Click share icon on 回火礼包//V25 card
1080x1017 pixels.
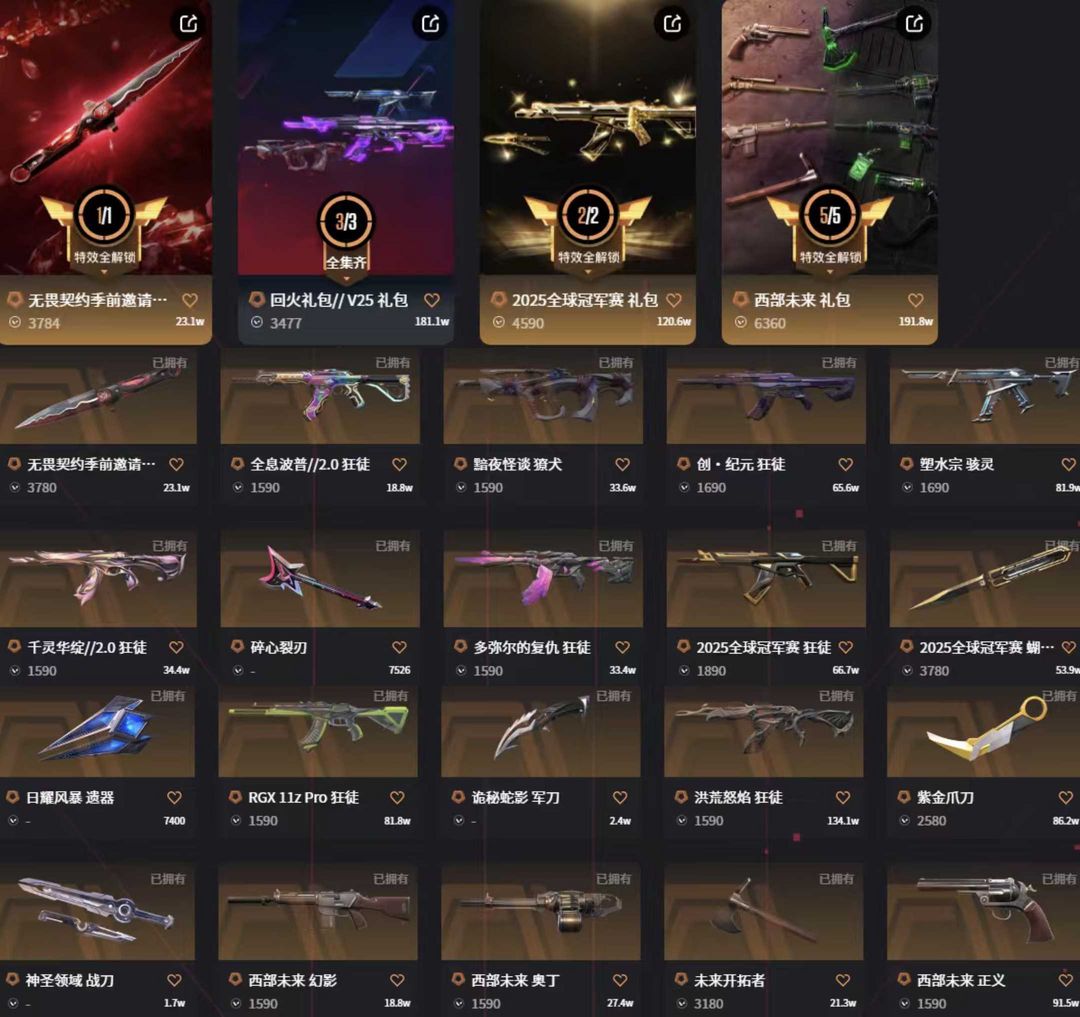(x=430, y=23)
